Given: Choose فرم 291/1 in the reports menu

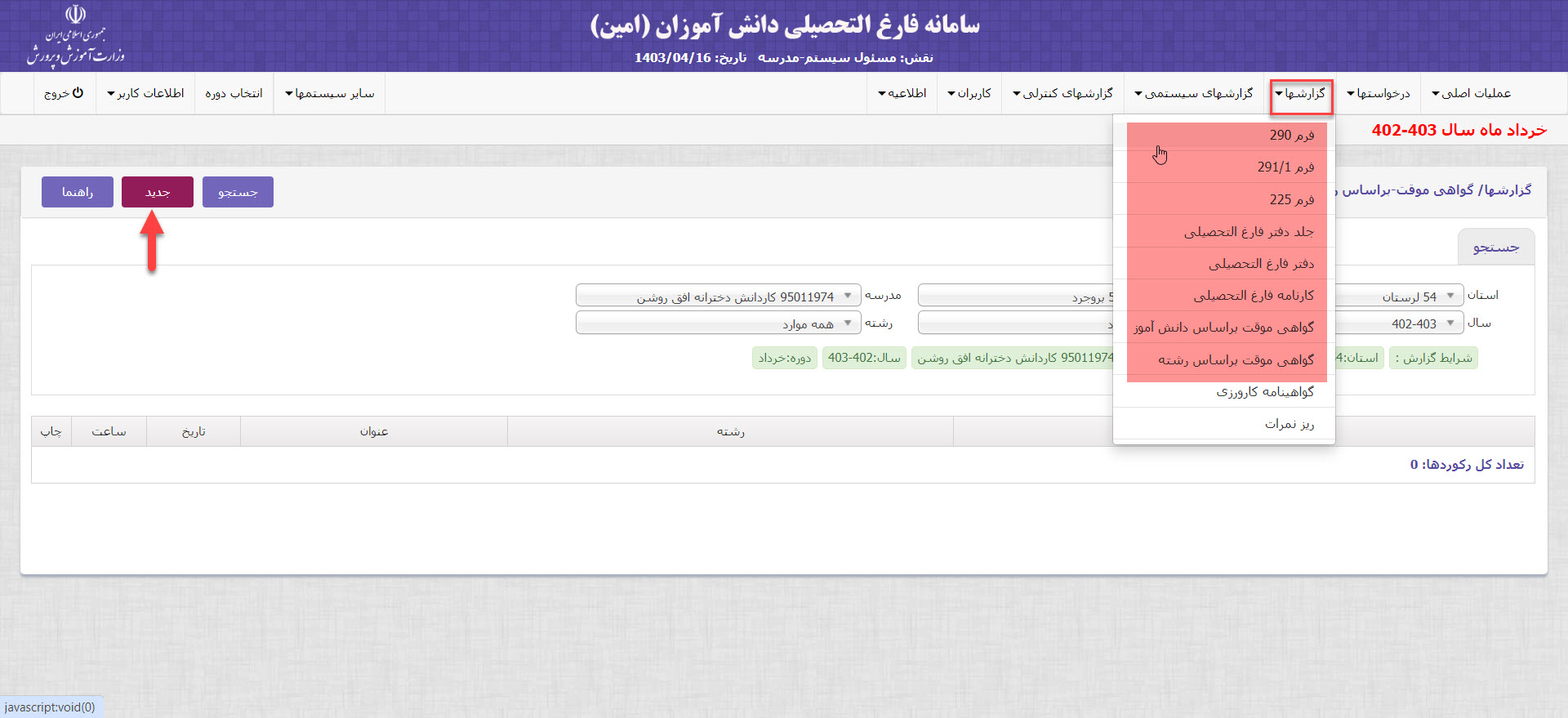Looking at the screenshot, I should pos(1285,167).
